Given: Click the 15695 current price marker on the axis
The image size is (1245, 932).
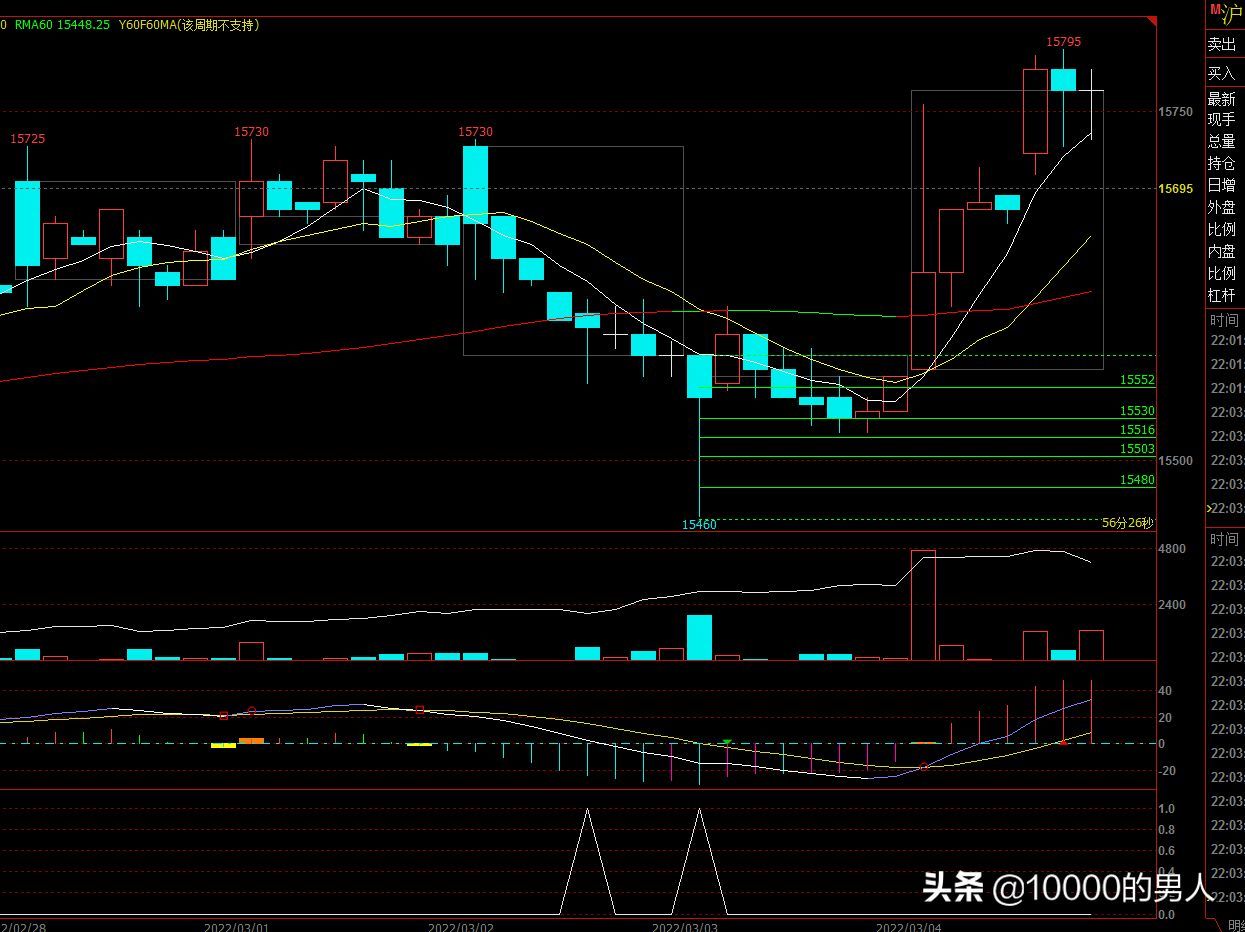Looking at the screenshot, I should [x=1175, y=188].
